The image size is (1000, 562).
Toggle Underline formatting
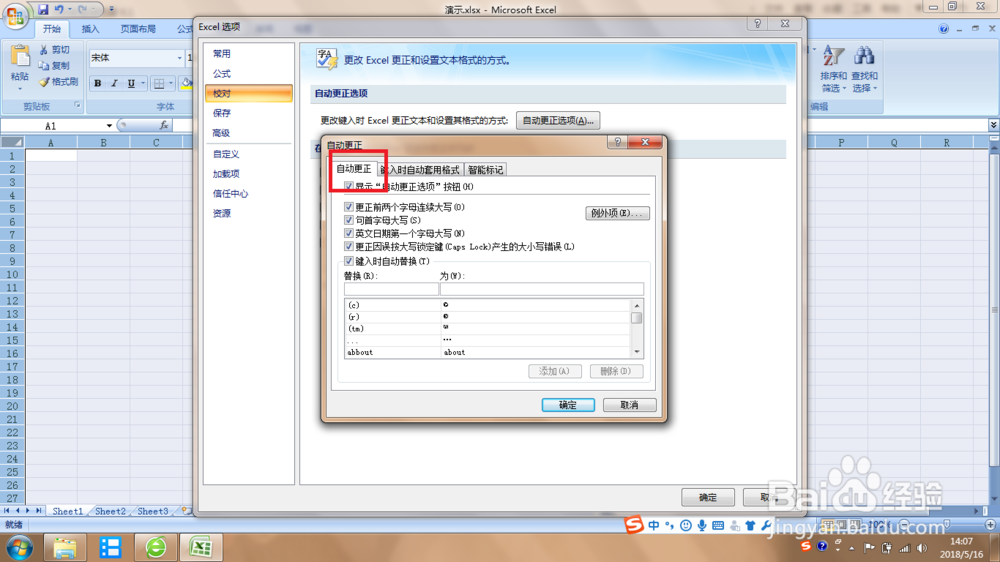click(131, 84)
